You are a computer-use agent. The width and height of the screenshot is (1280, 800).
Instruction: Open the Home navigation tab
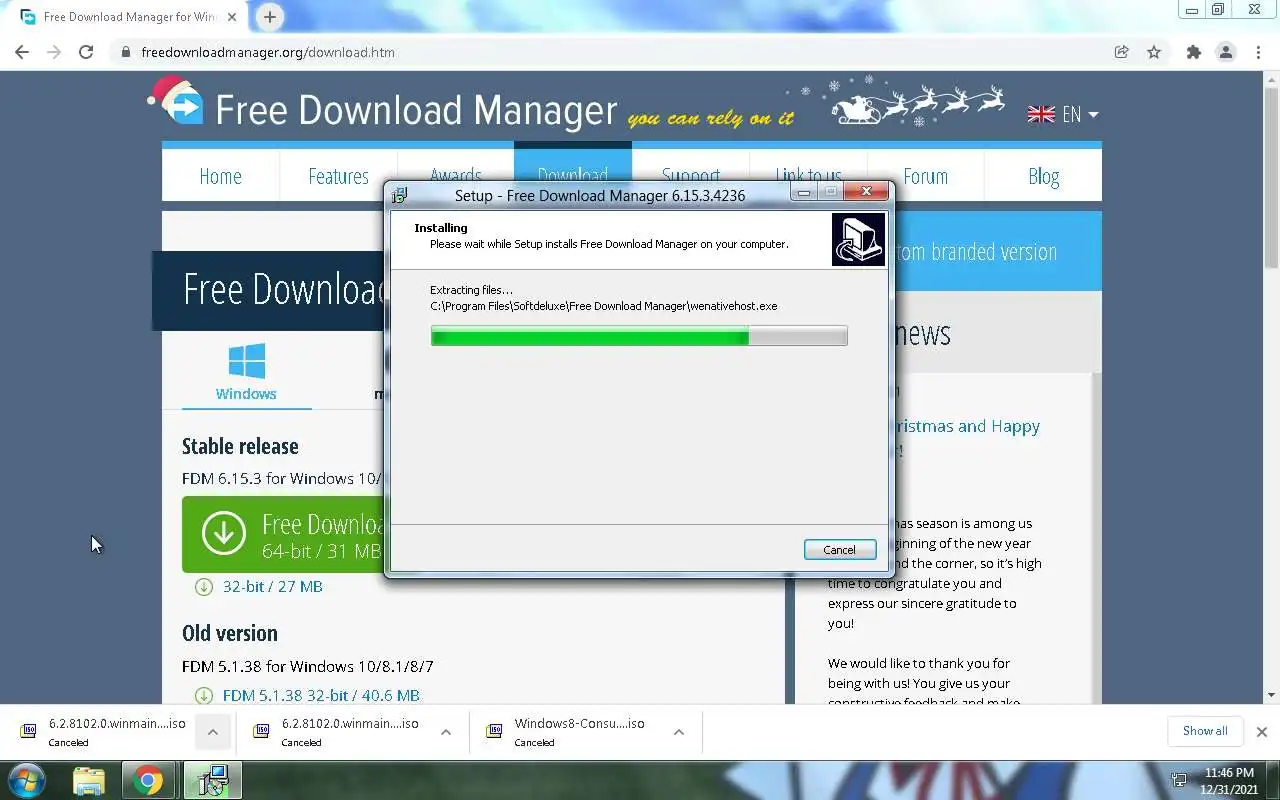(x=220, y=176)
